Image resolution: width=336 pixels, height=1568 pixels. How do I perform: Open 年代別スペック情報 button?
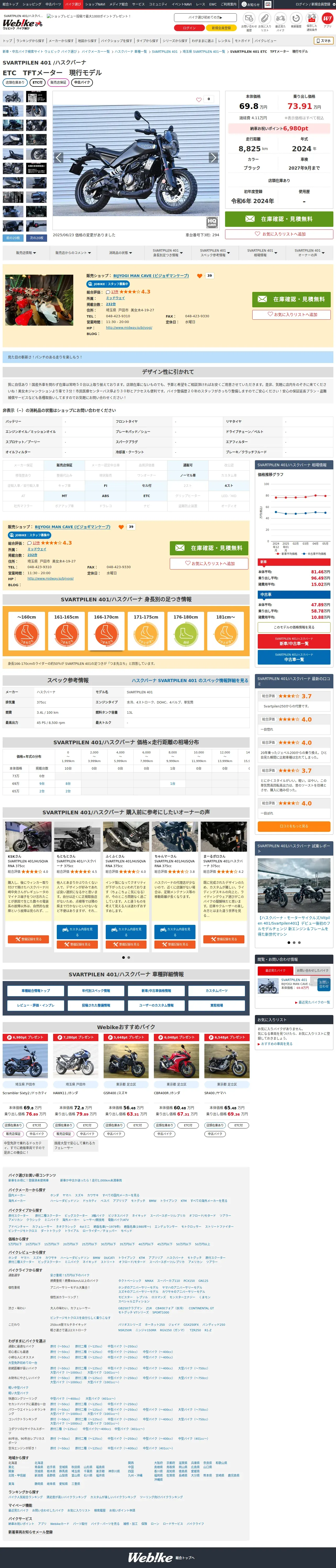coord(96,990)
